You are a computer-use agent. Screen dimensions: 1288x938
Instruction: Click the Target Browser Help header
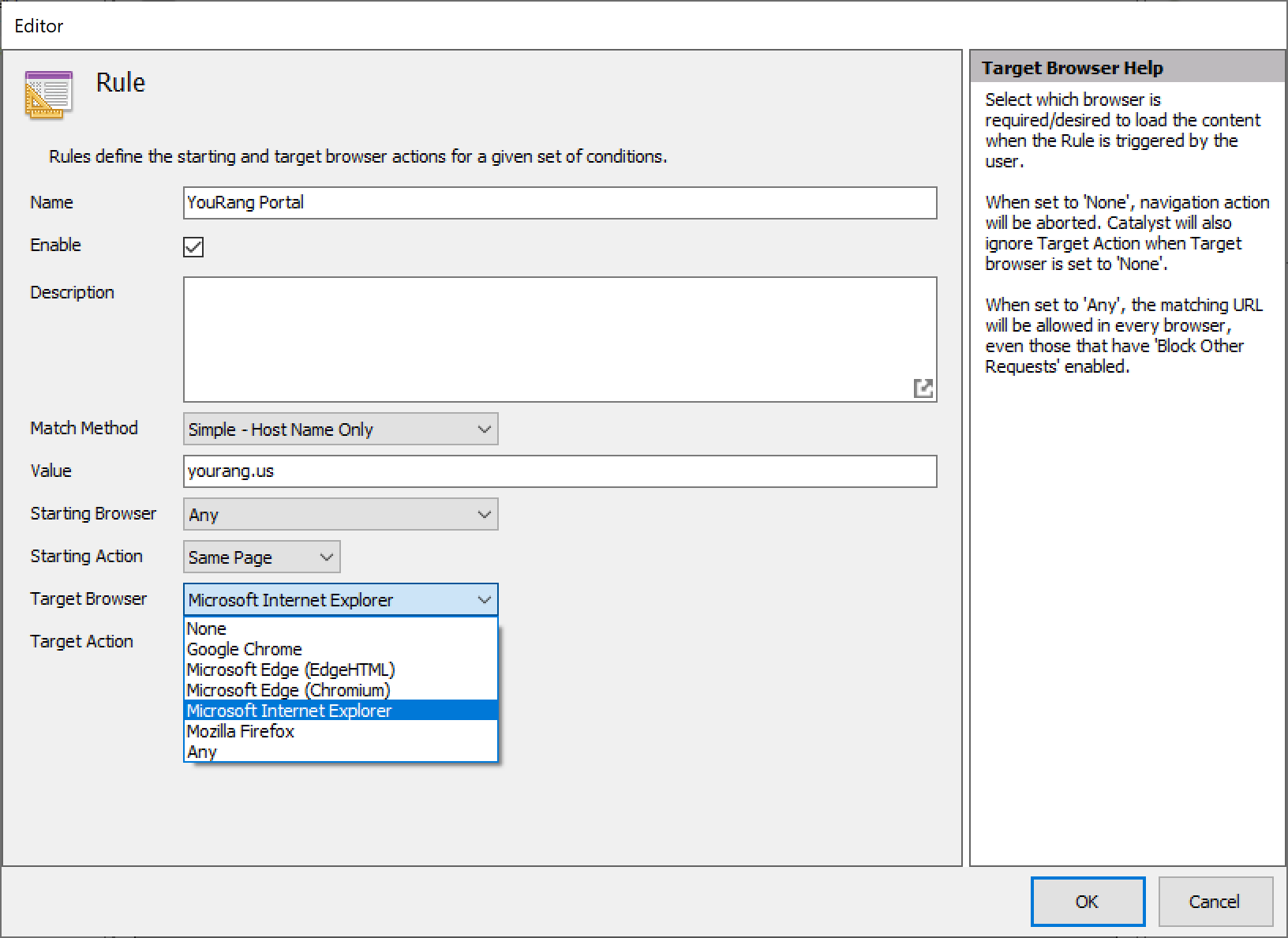pyautogui.click(x=1072, y=68)
